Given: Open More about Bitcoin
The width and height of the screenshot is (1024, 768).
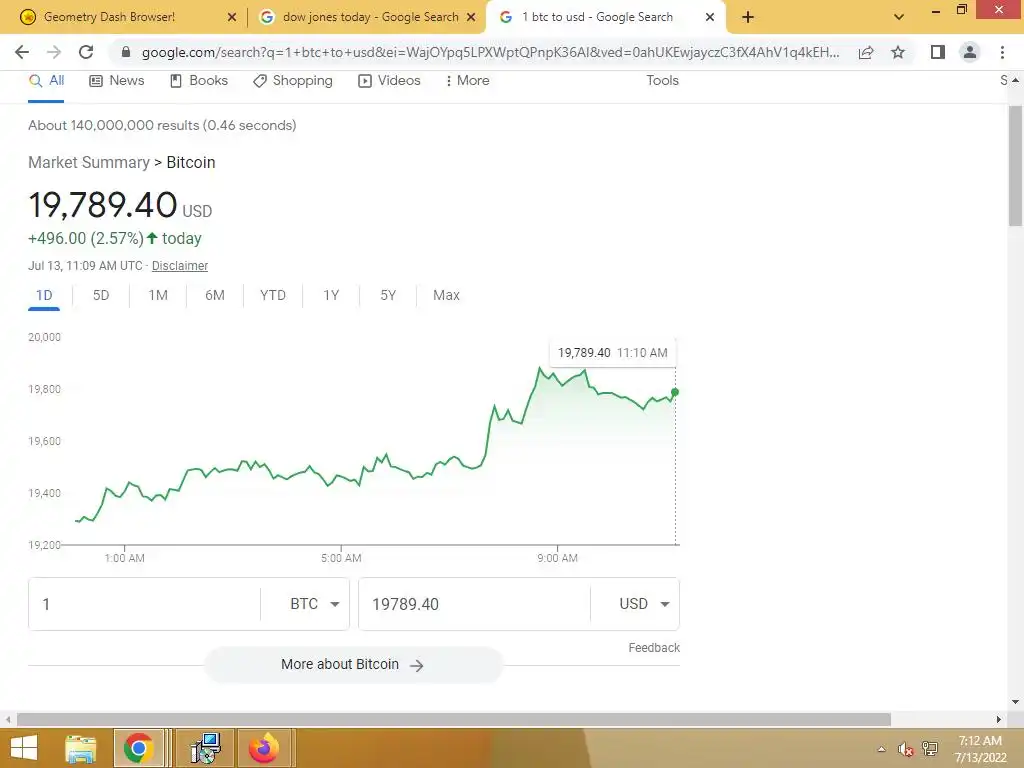Looking at the screenshot, I should 353,665.
